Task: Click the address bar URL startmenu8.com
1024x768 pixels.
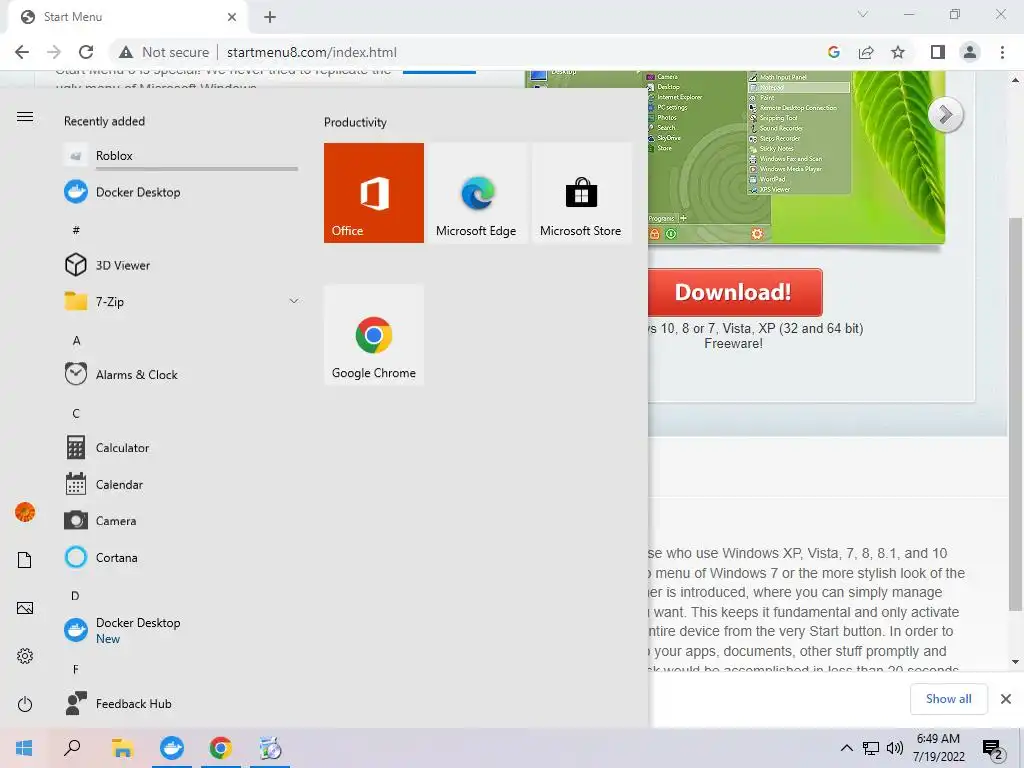Action: 312,52
